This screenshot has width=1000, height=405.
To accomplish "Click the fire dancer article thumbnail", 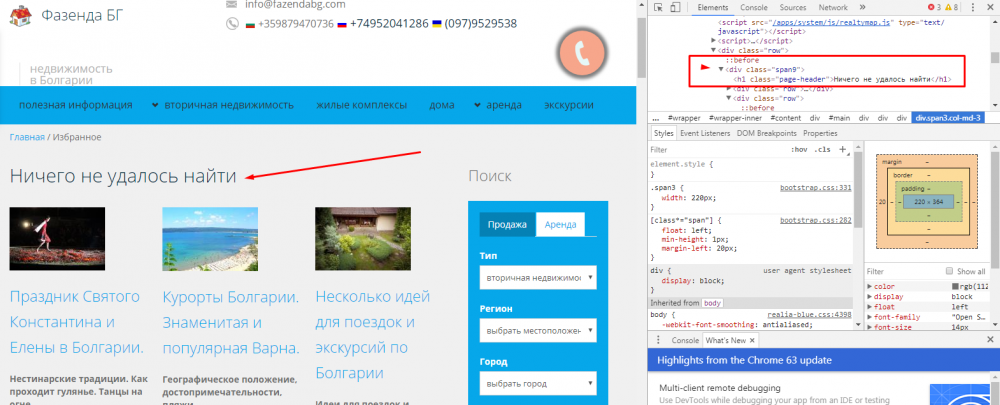I will pos(57,239).
